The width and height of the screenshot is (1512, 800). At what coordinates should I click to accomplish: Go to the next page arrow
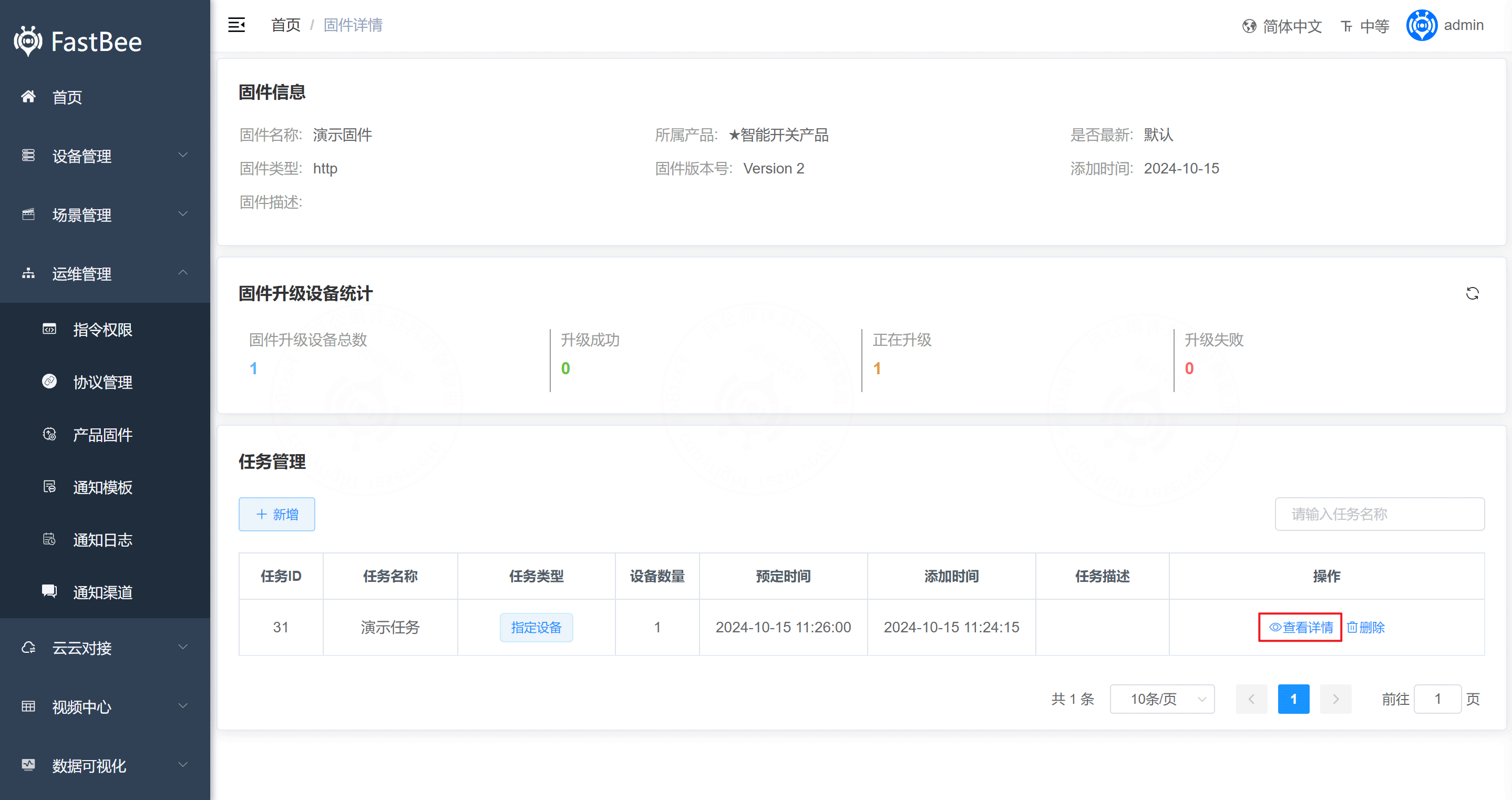click(1336, 699)
